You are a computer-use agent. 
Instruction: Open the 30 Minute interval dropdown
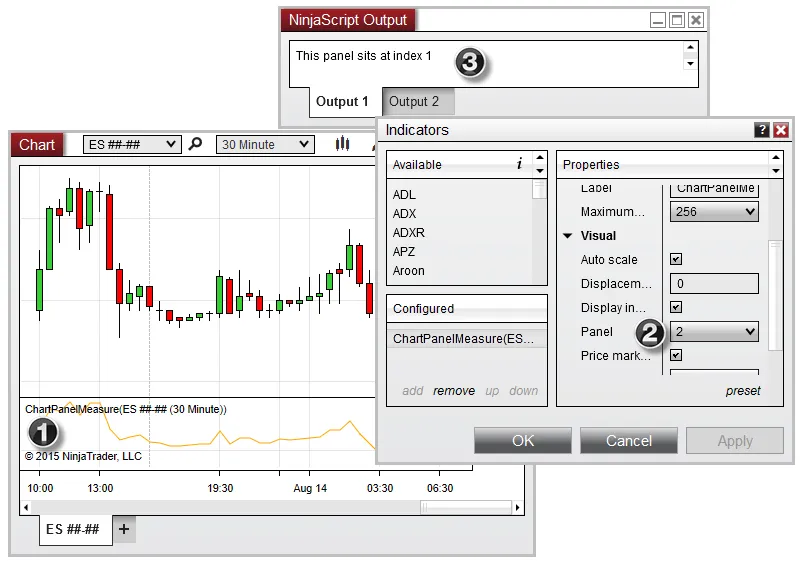(x=265, y=145)
